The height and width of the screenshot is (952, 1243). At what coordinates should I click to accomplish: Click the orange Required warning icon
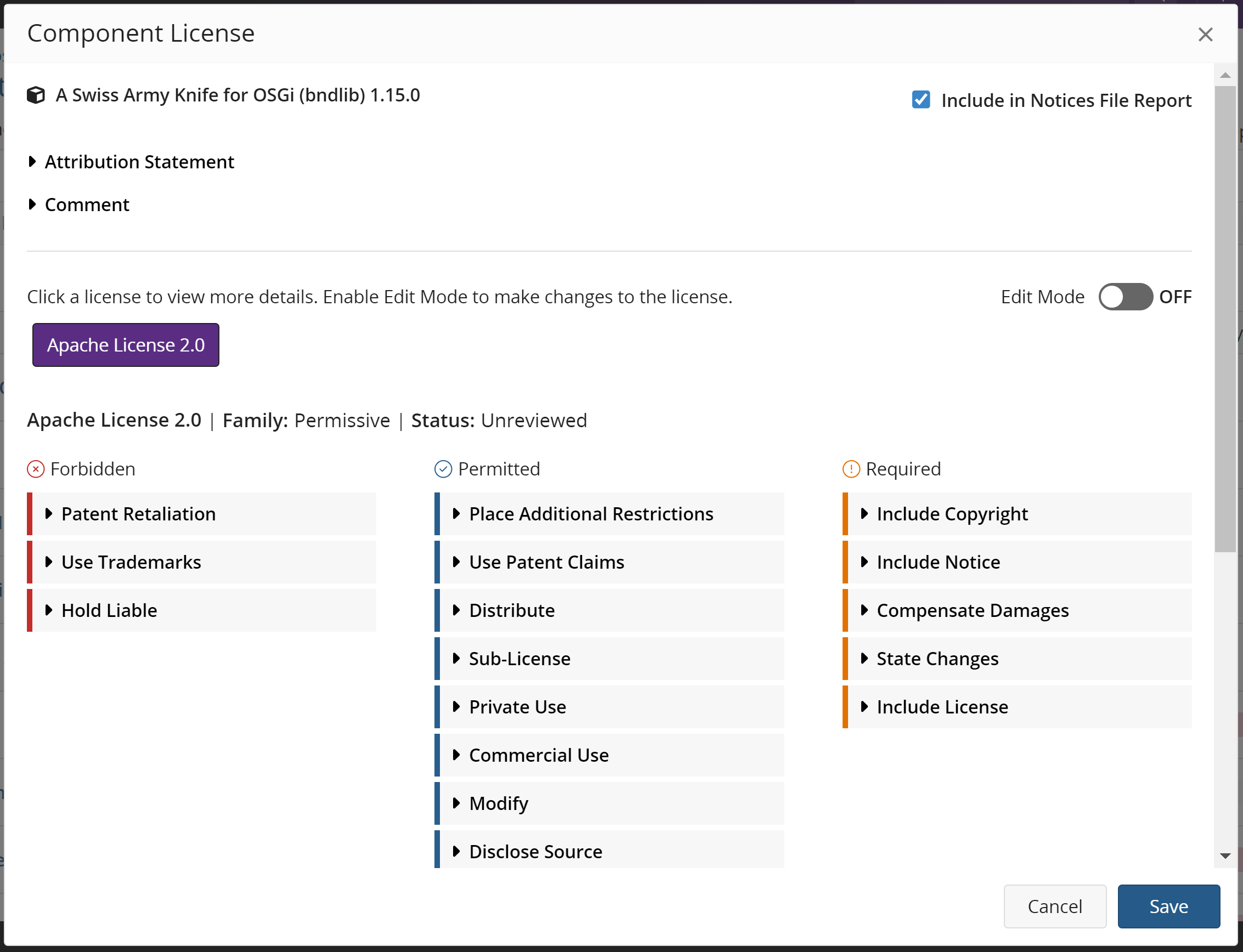coord(850,469)
